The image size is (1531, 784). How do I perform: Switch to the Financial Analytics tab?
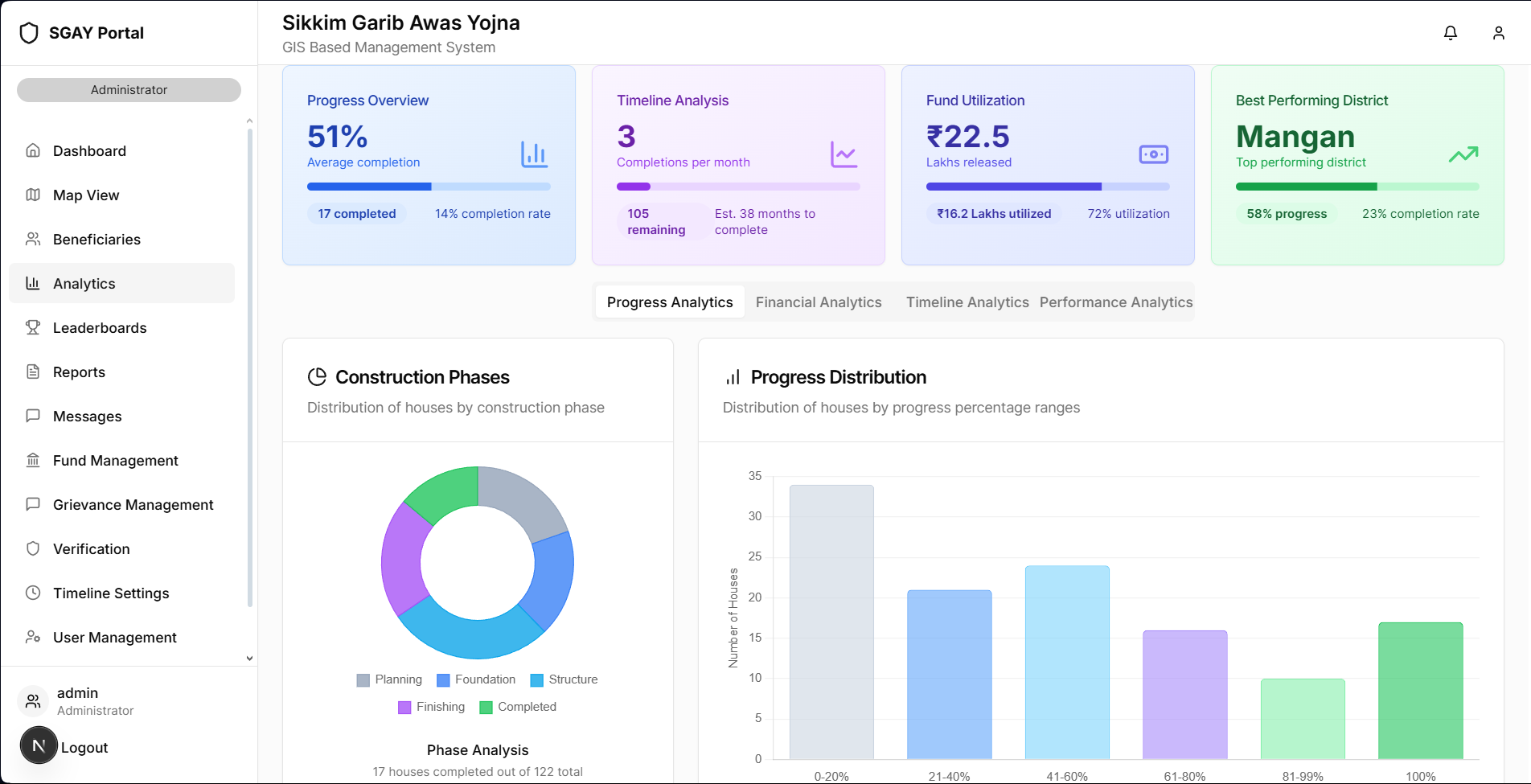coord(819,302)
